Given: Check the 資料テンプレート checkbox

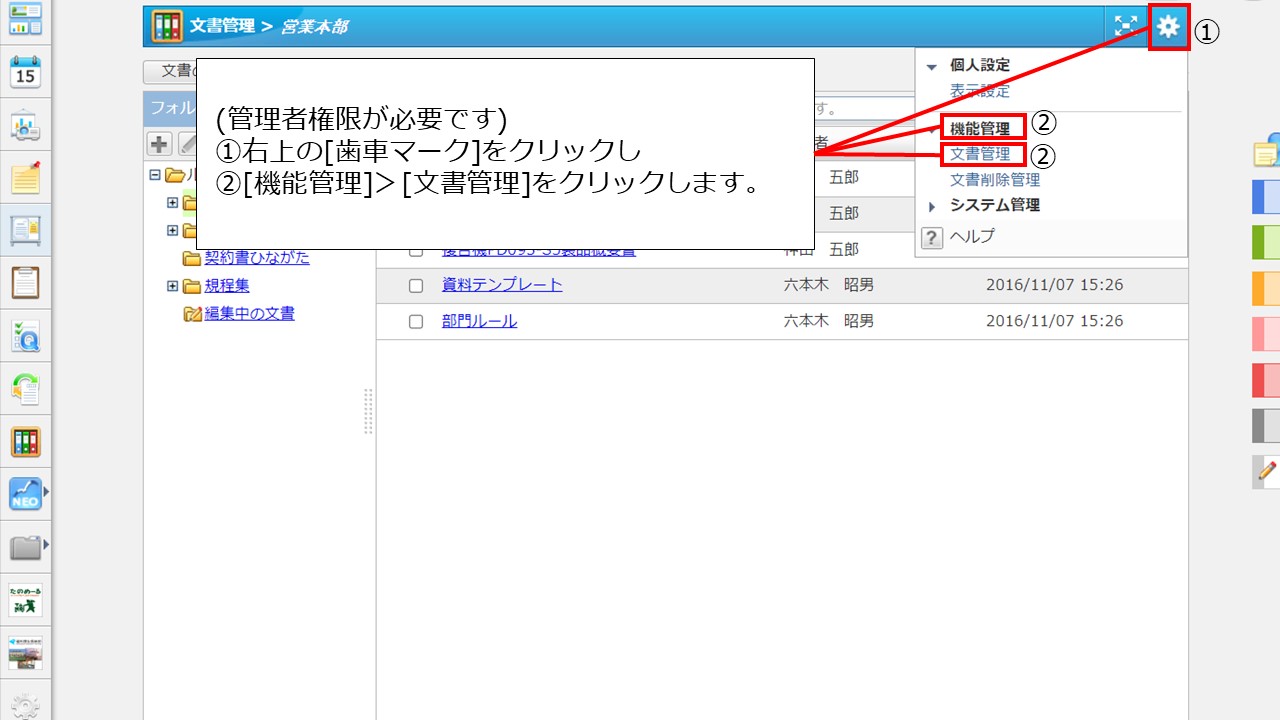Looking at the screenshot, I should pos(417,285).
